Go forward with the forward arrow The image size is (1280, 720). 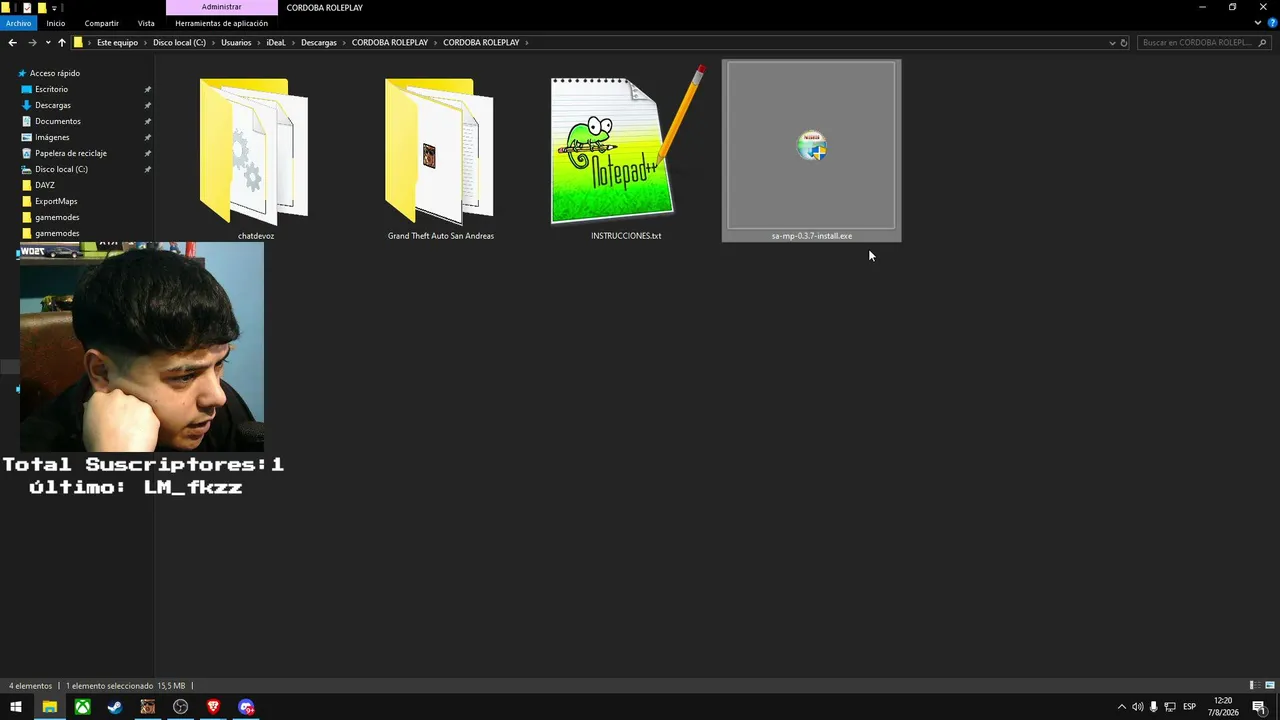[x=32, y=43]
